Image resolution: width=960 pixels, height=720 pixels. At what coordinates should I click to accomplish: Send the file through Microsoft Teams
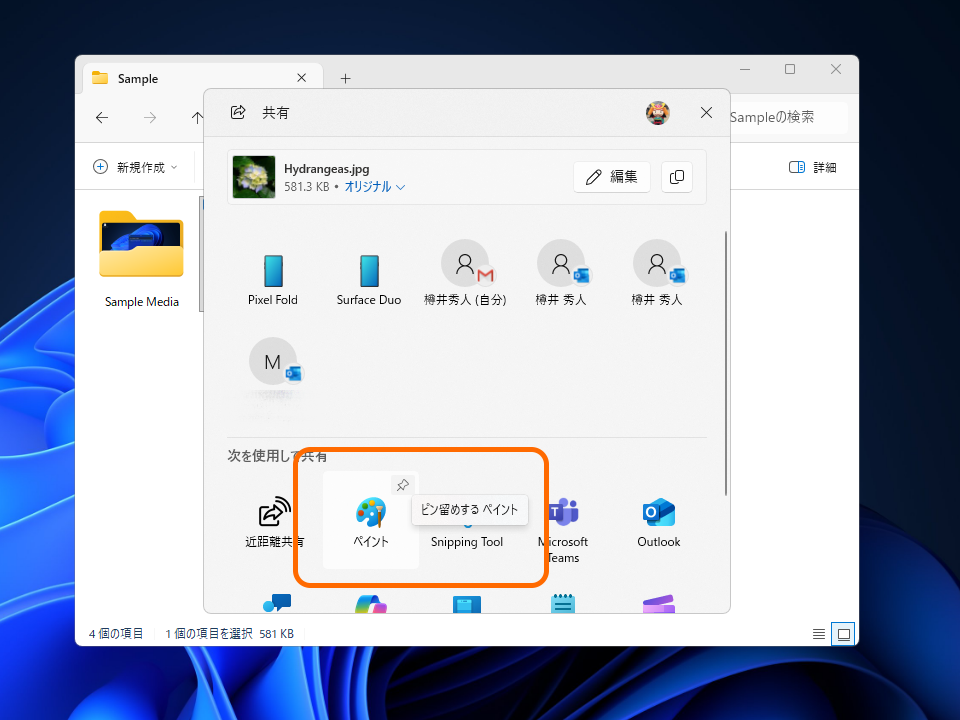562,512
